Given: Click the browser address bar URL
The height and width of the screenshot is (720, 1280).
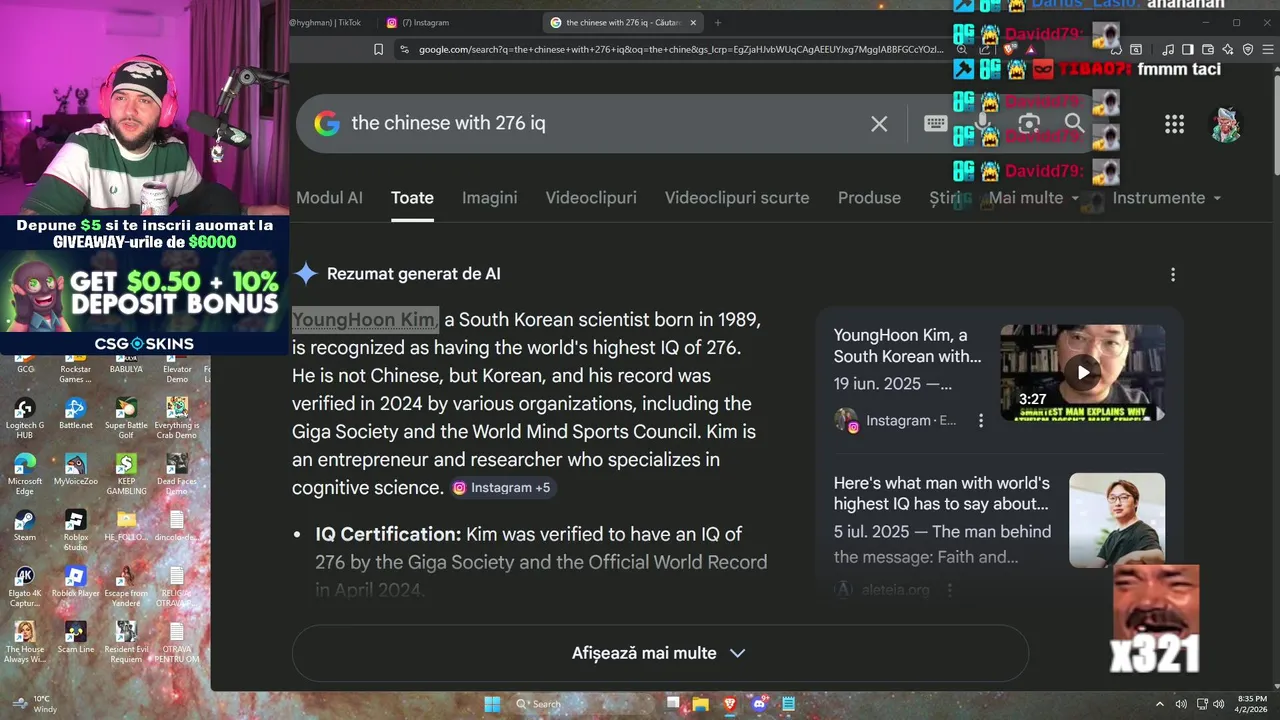Looking at the screenshot, I should coord(680,49).
